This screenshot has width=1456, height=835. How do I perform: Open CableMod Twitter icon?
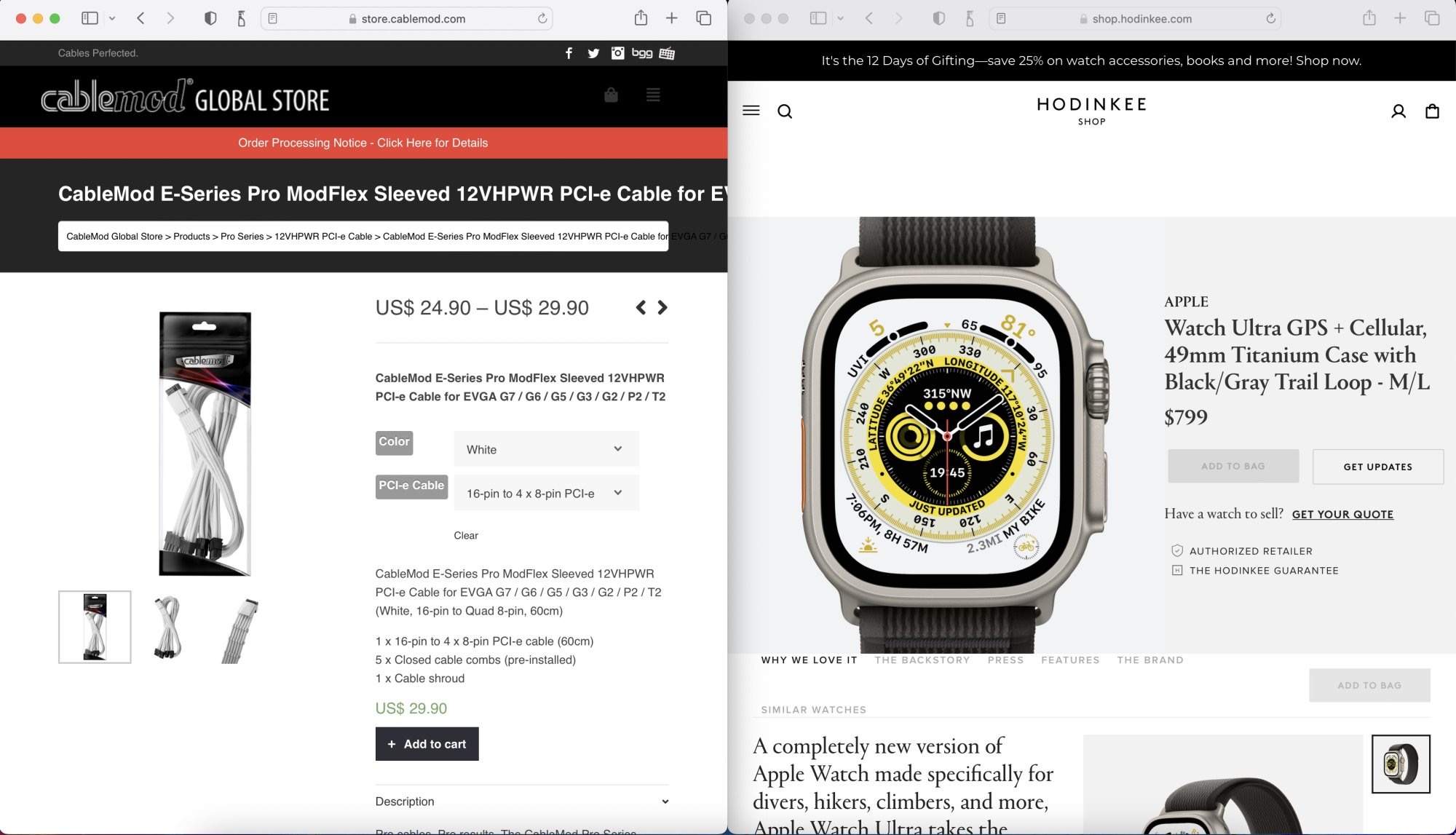[593, 53]
